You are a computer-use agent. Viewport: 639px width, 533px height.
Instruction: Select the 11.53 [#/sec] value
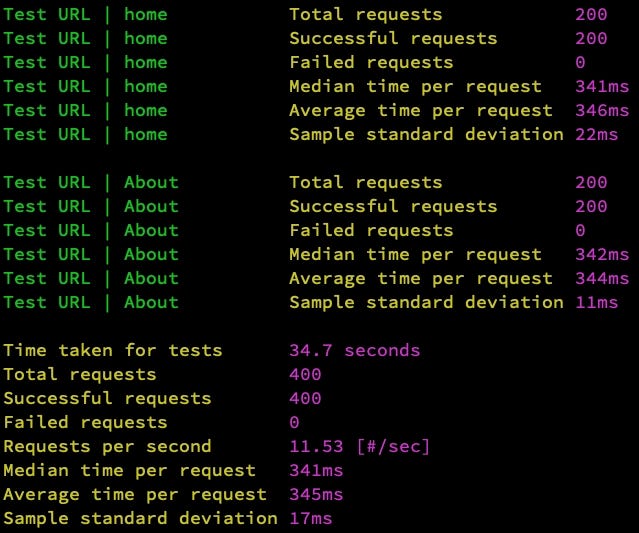pyautogui.click(x=359, y=447)
